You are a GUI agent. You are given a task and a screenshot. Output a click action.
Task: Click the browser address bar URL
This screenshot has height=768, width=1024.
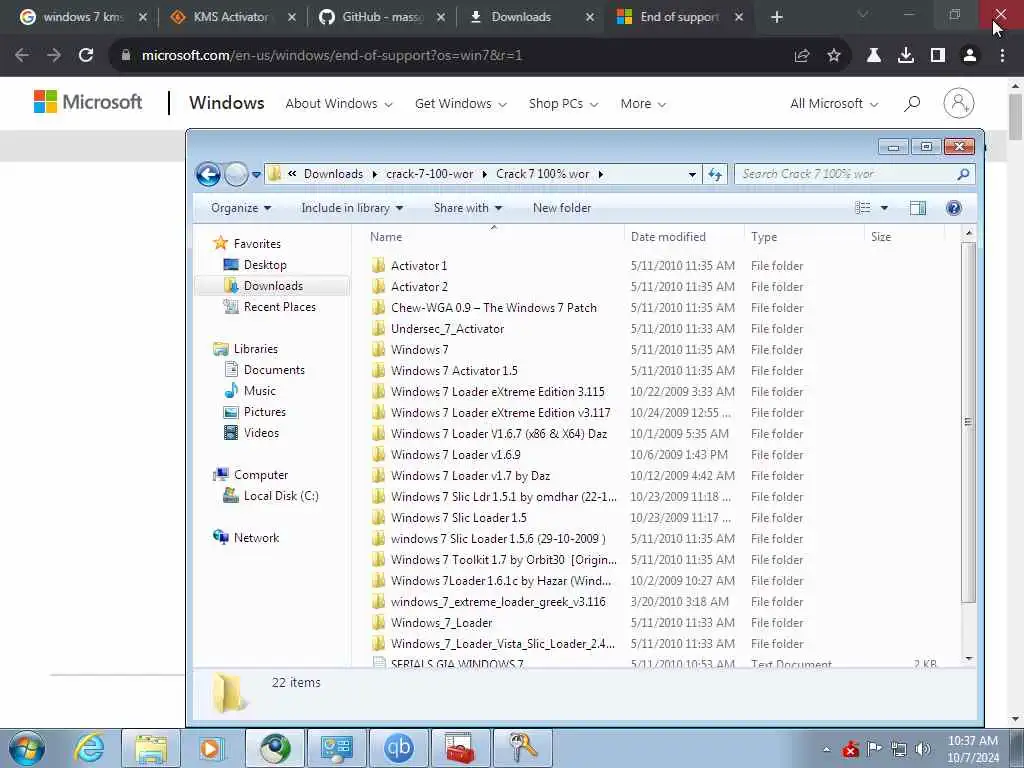(332, 56)
